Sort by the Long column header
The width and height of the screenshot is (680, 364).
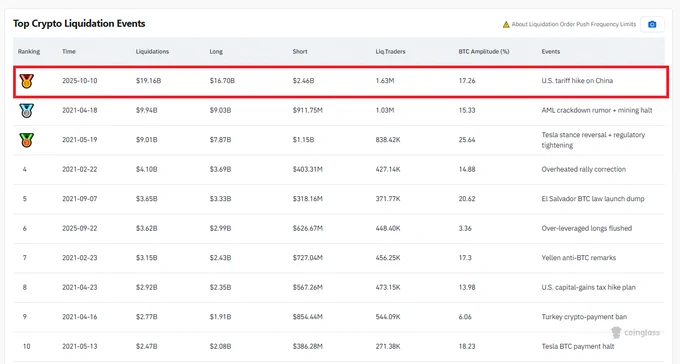(216, 52)
